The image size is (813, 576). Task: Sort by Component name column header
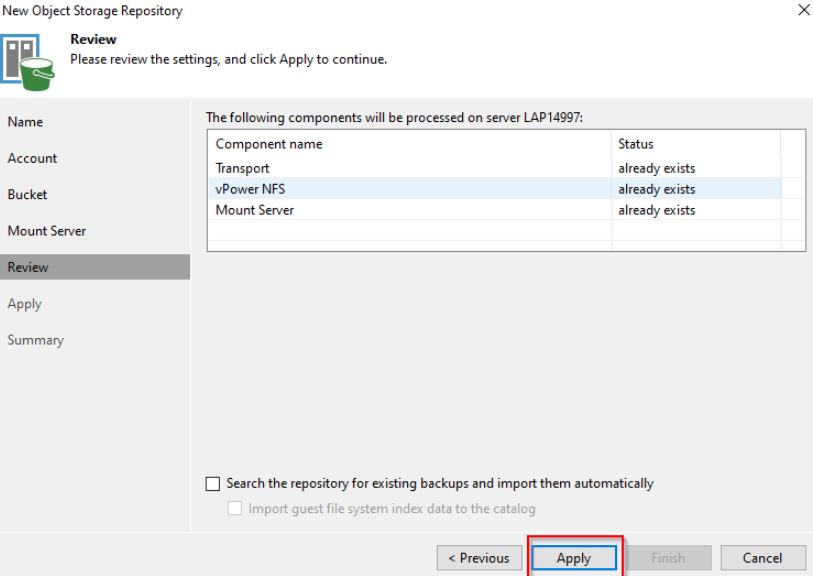[270, 144]
